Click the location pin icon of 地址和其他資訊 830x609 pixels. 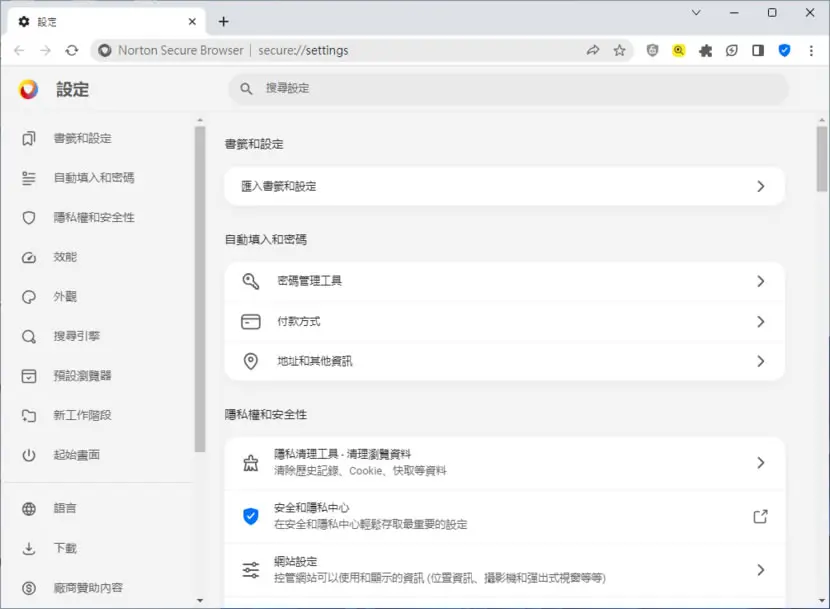coord(250,361)
